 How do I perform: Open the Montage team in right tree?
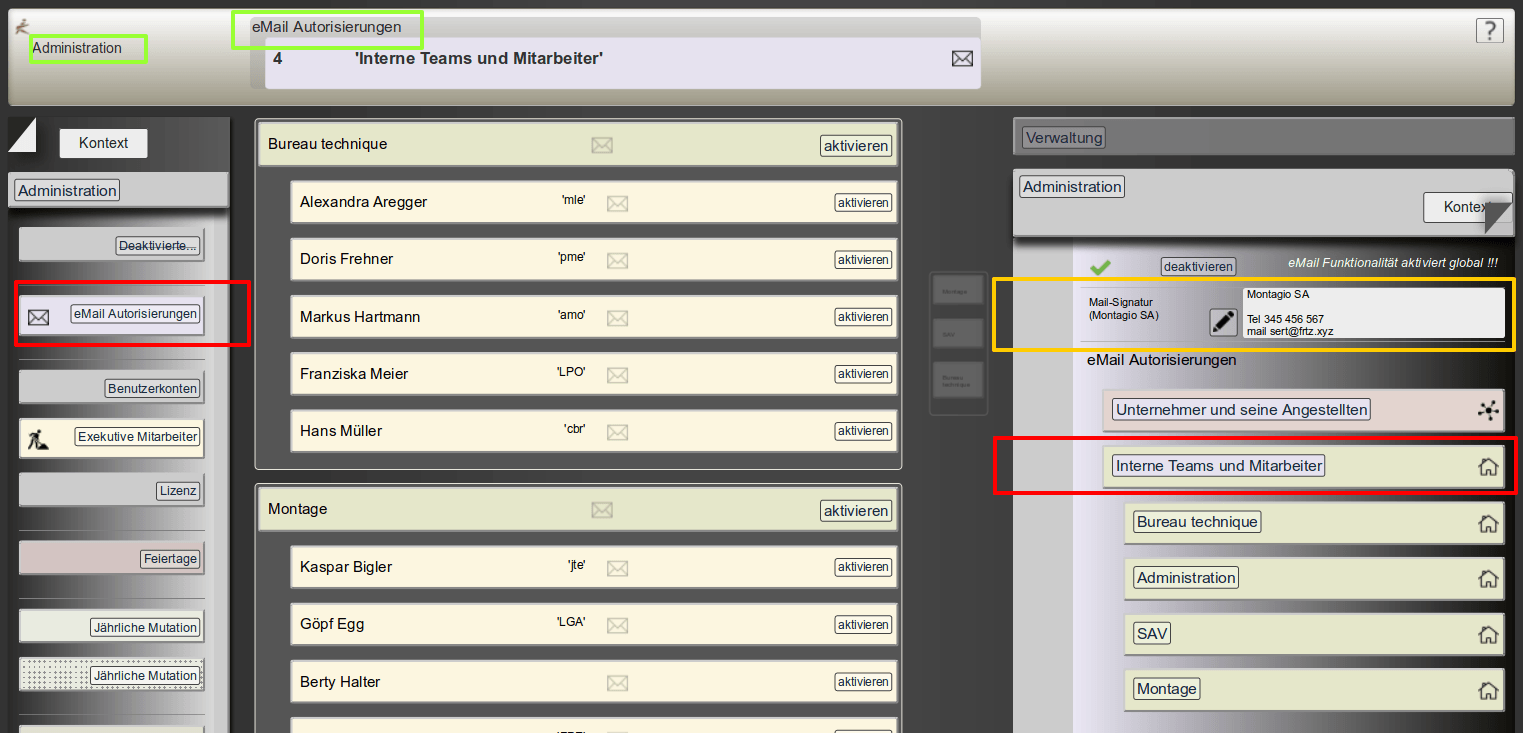(1166, 689)
